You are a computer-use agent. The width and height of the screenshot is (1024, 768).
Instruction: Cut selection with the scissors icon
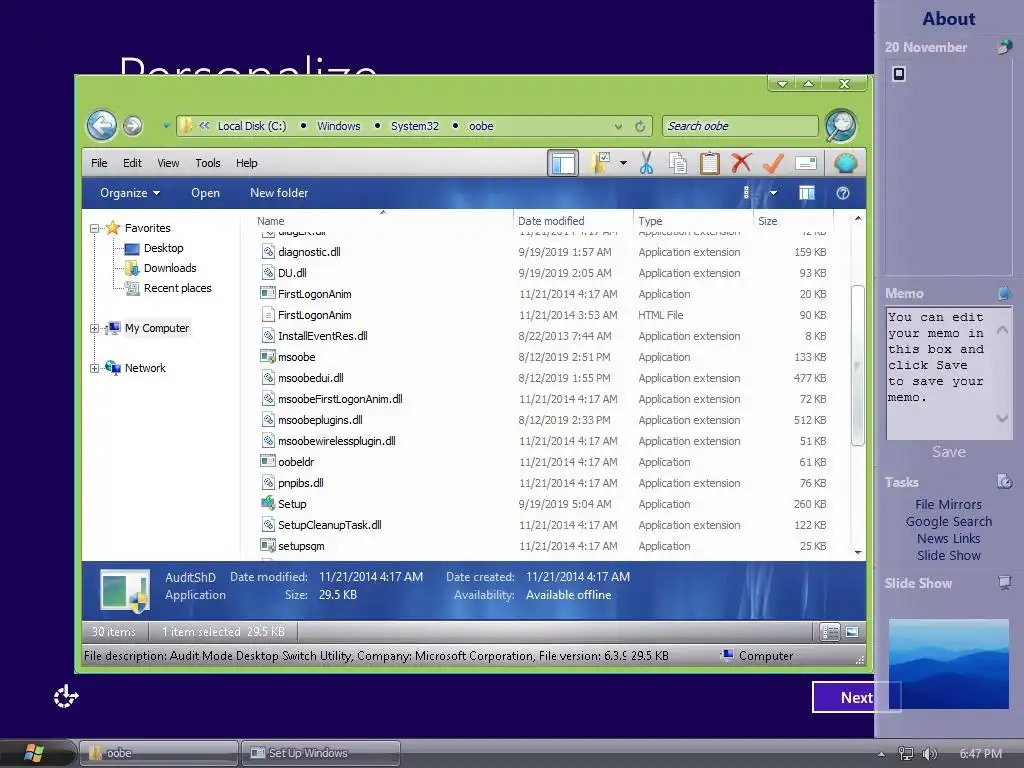point(647,163)
